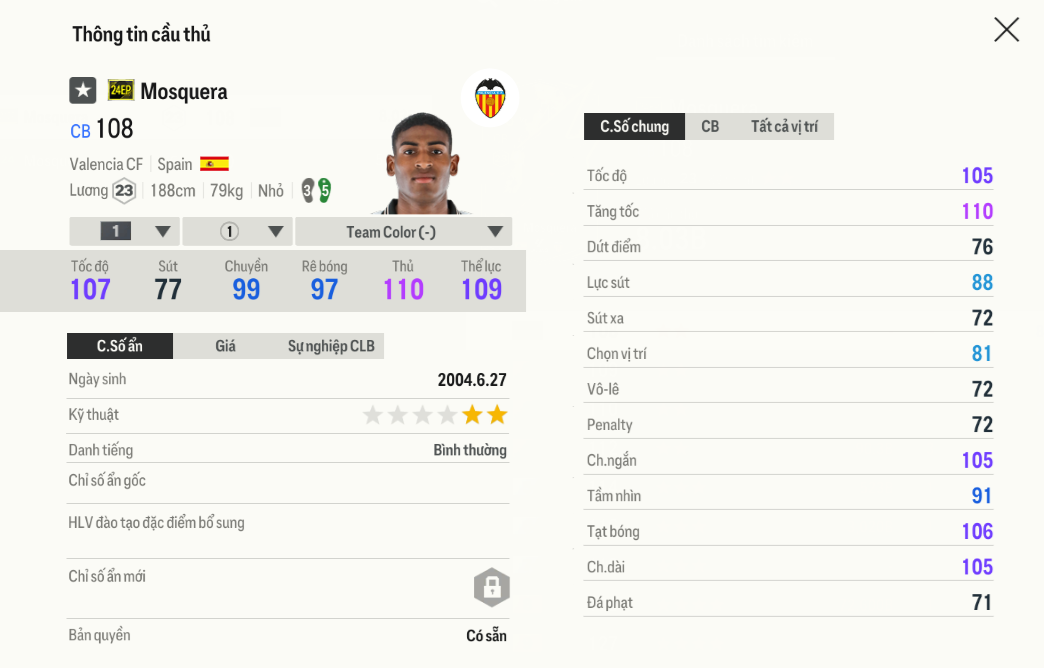Switch to the Giá tab
Image resolution: width=1044 pixels, height=668 pixels.
point(225,346)
